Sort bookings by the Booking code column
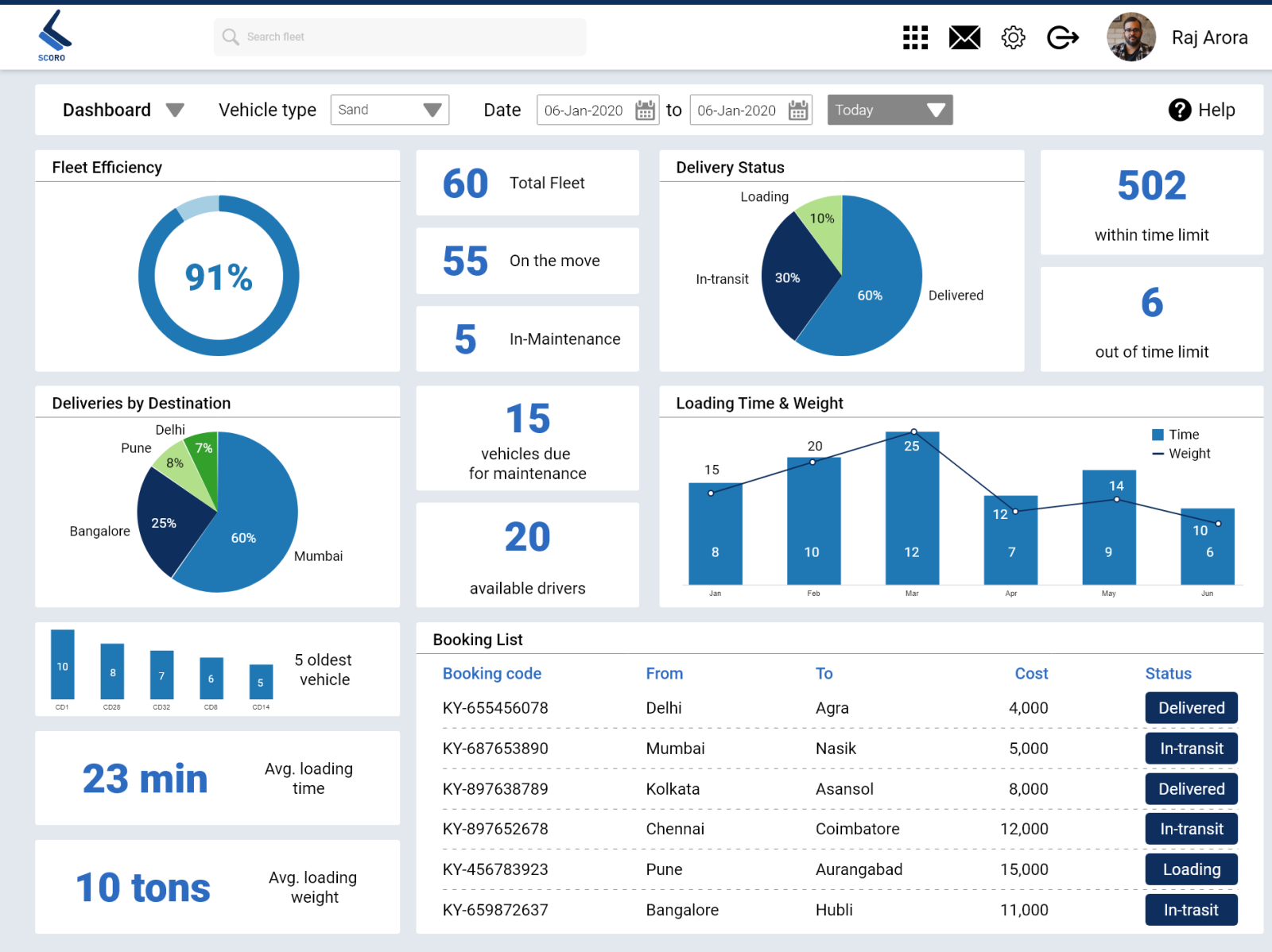 point(491,673)
